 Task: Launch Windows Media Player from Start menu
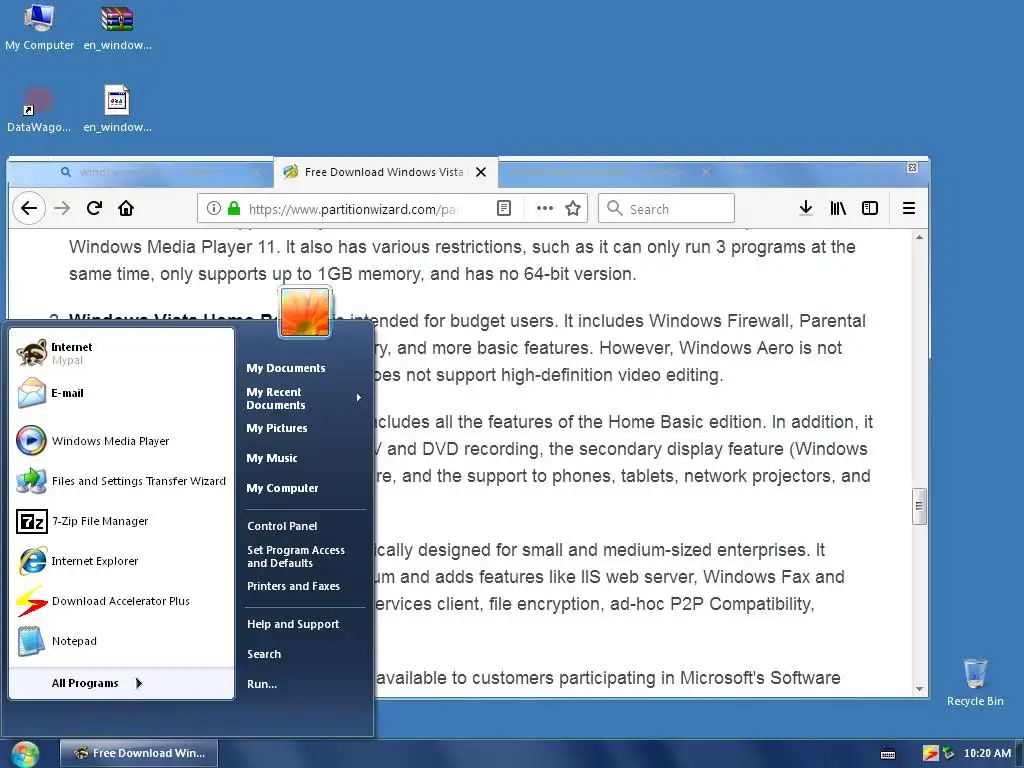pos(121,441)
